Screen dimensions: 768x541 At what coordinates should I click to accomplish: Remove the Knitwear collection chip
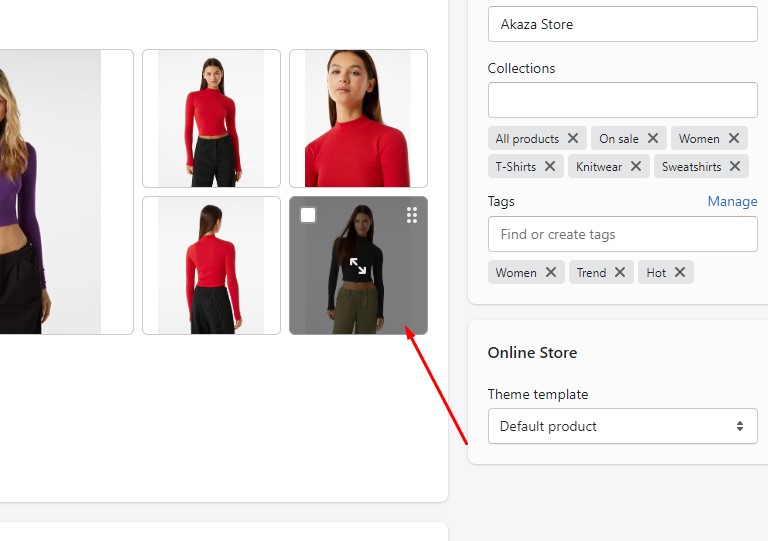coord(636,167)
